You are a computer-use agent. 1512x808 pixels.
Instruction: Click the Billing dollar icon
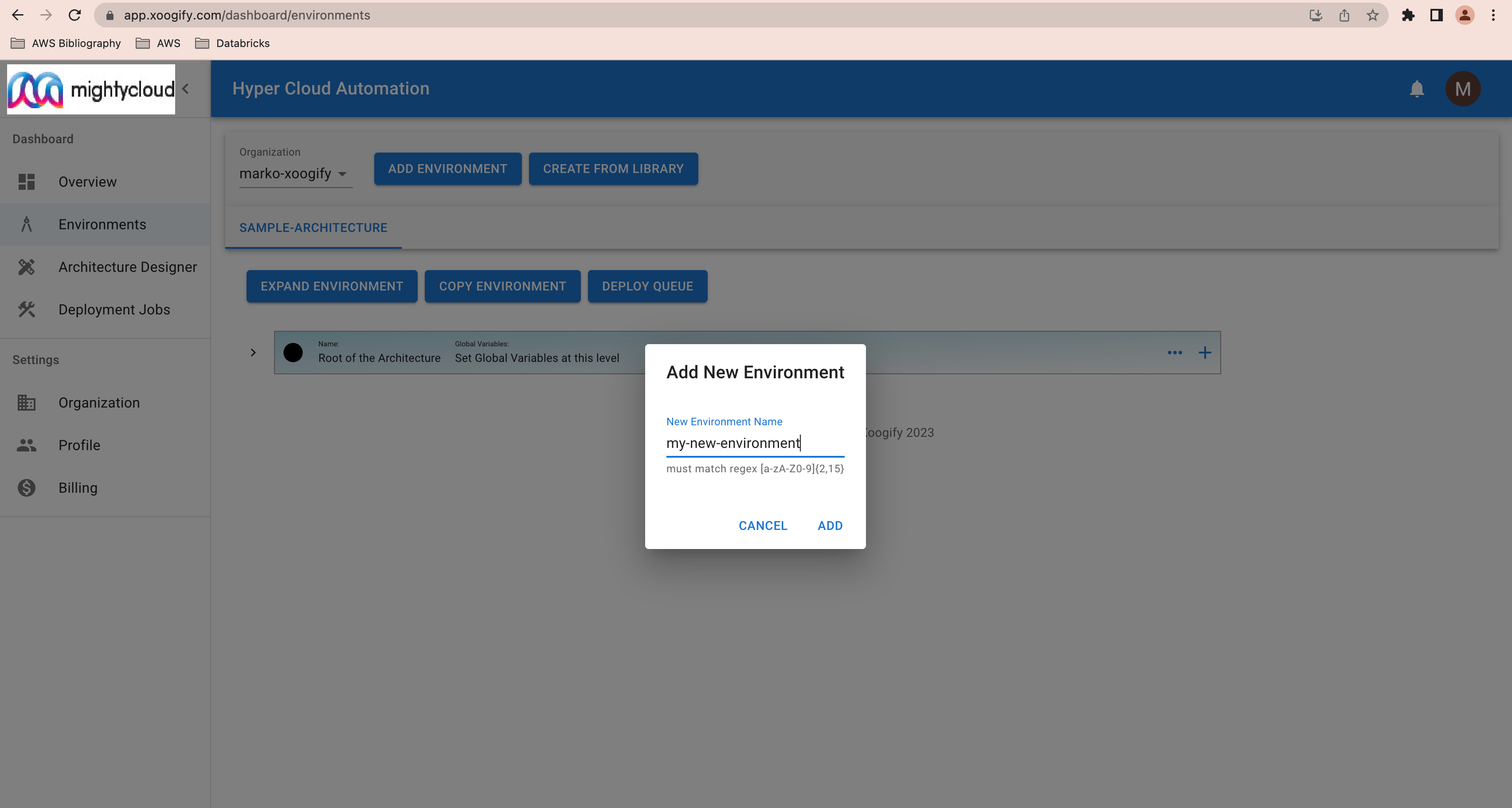[x=27, y=487]
